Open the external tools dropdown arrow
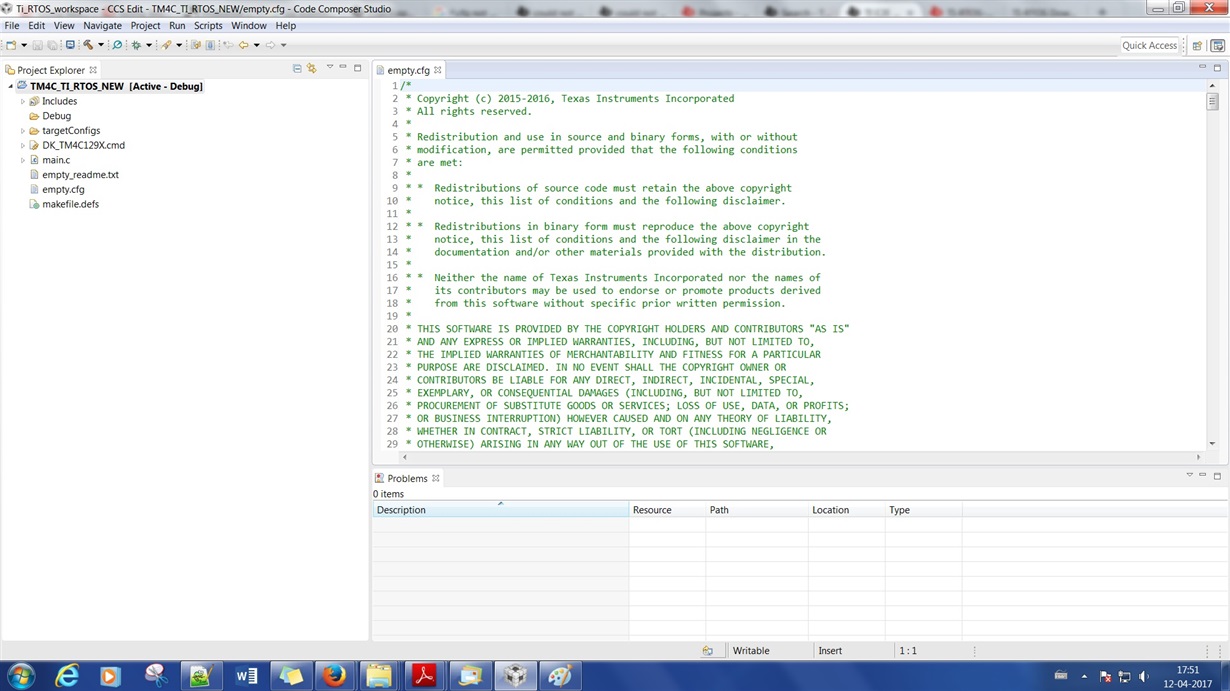This screenshot has height=691, width=1230. [x=179, y=45]
